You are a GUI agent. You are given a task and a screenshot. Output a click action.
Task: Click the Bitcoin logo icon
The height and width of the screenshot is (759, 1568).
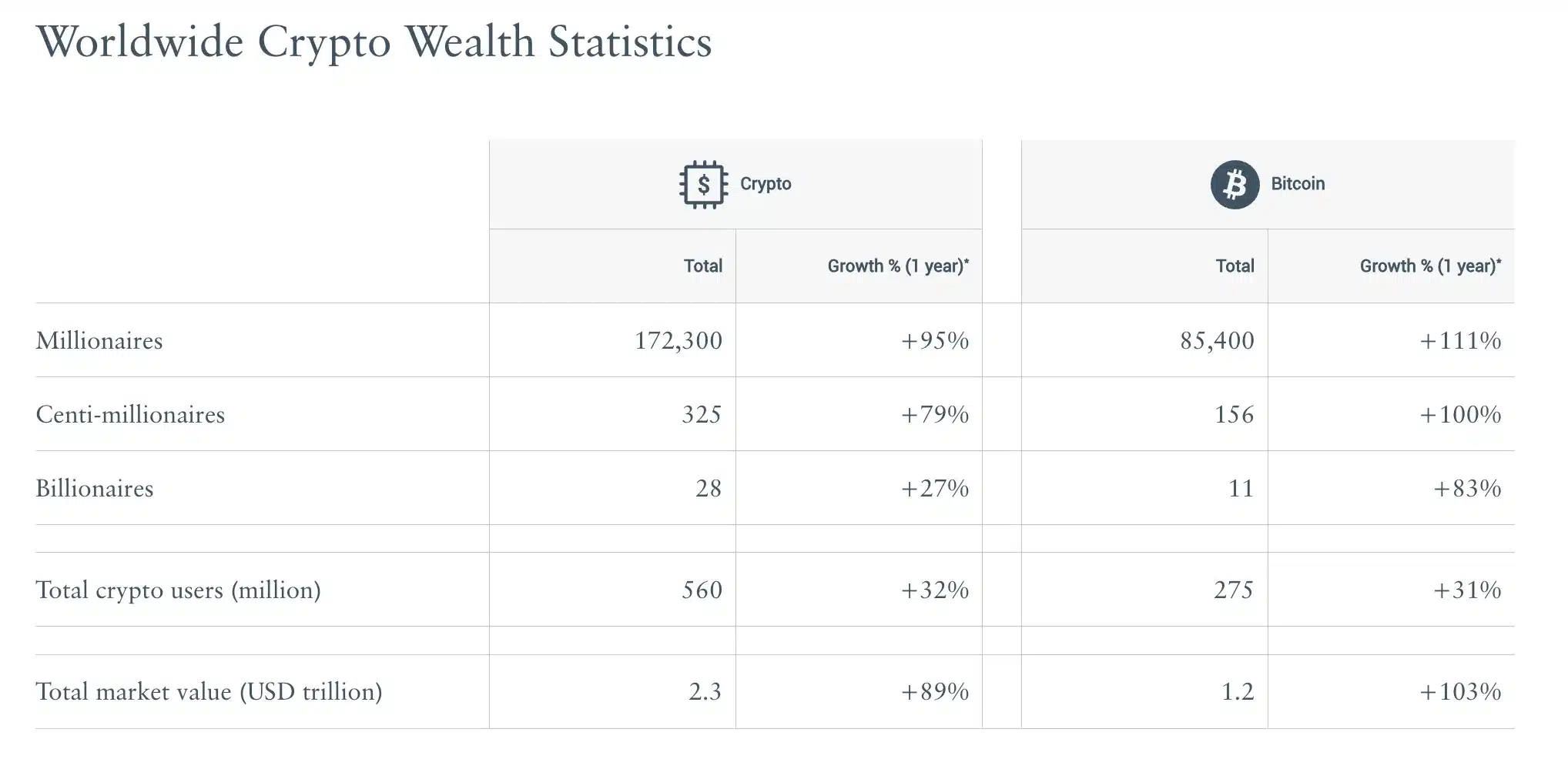1234,185
